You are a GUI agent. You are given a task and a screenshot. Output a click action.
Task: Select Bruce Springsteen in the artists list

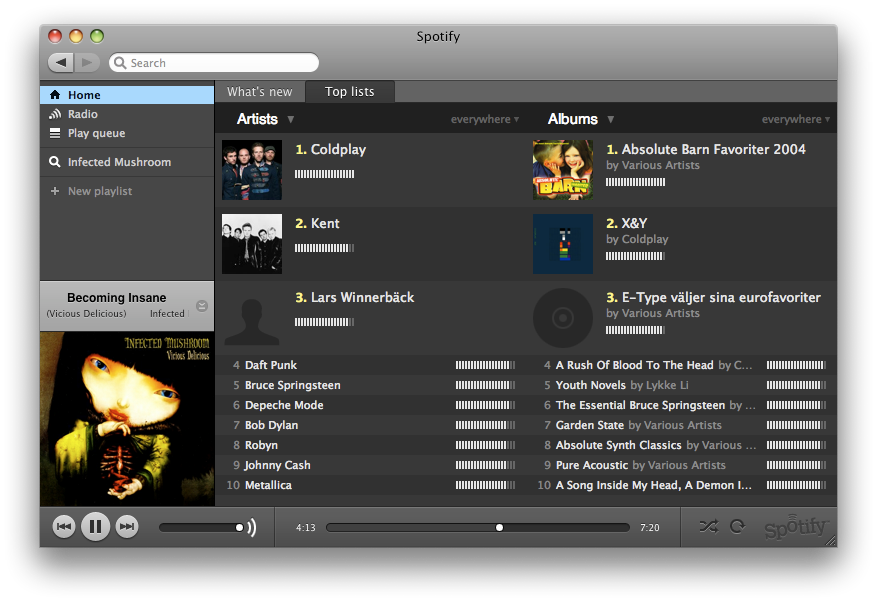pos(370,385)
